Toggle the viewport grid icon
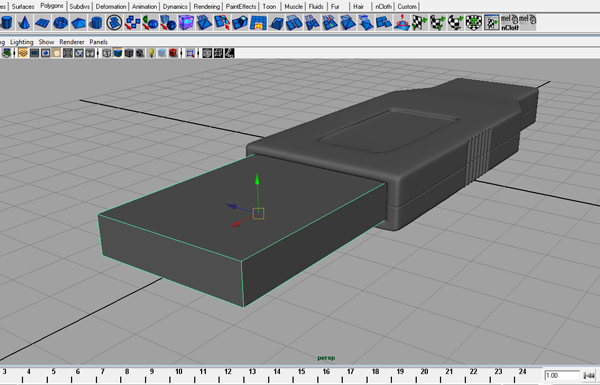This screenshot has width=600, height=385. coord(23,53)
